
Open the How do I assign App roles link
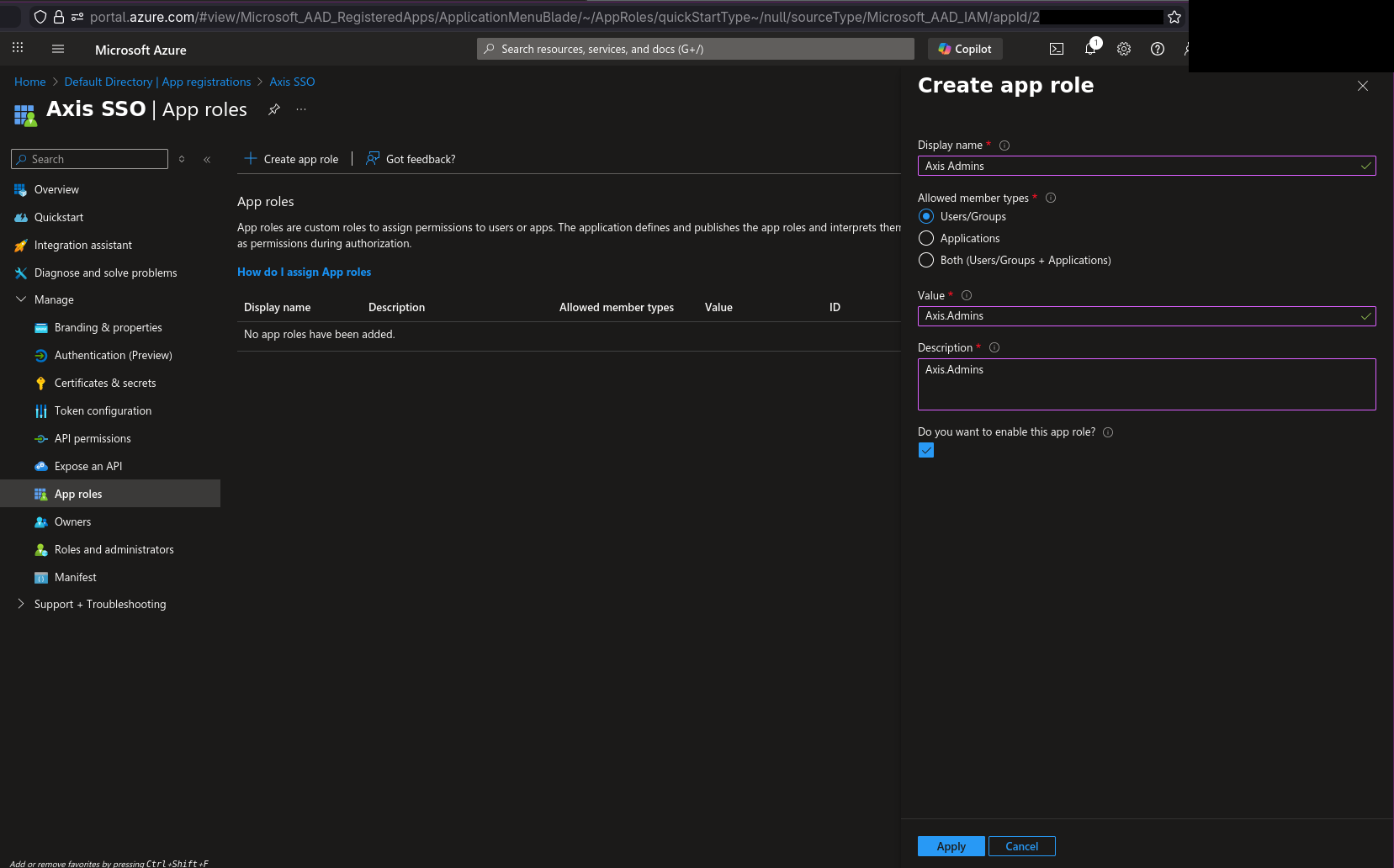point(304,272)
